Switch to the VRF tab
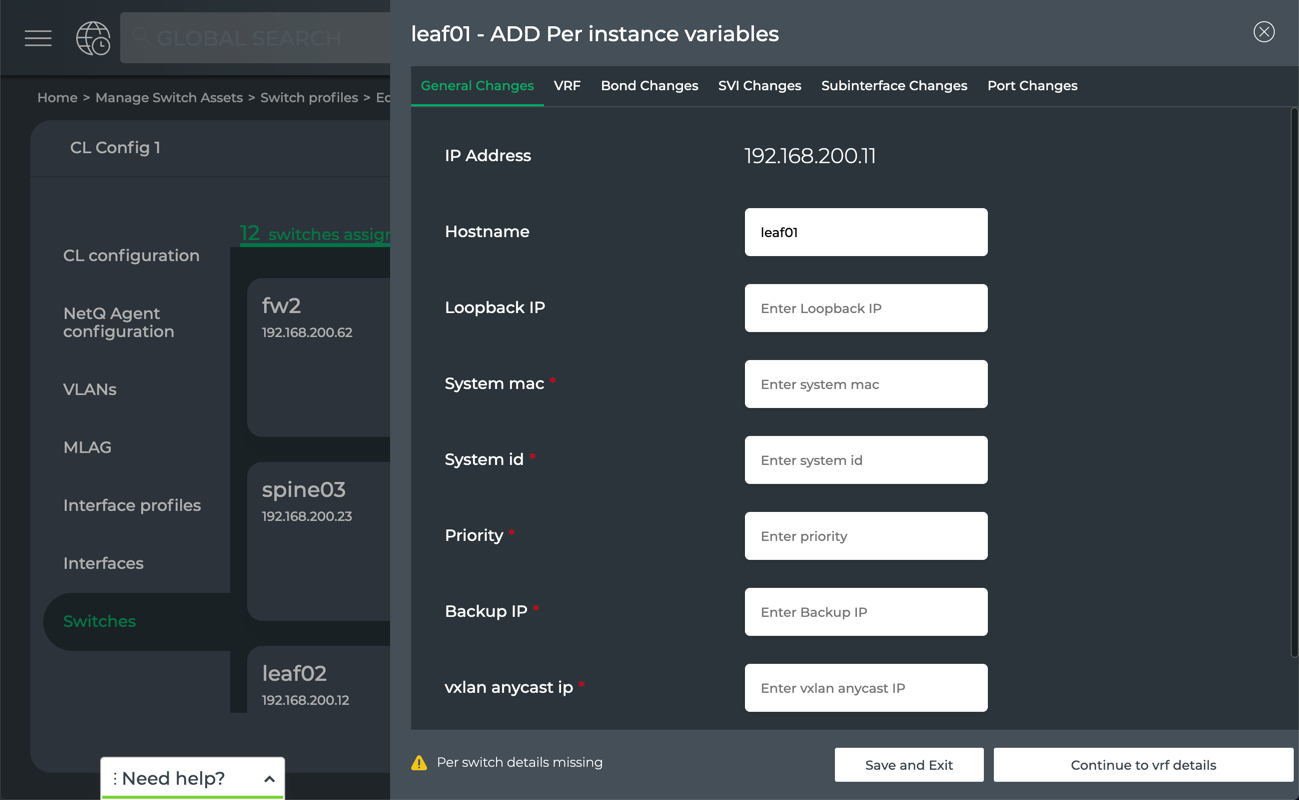The width and height of the screenshot is (1299, 800). point(567,86)
